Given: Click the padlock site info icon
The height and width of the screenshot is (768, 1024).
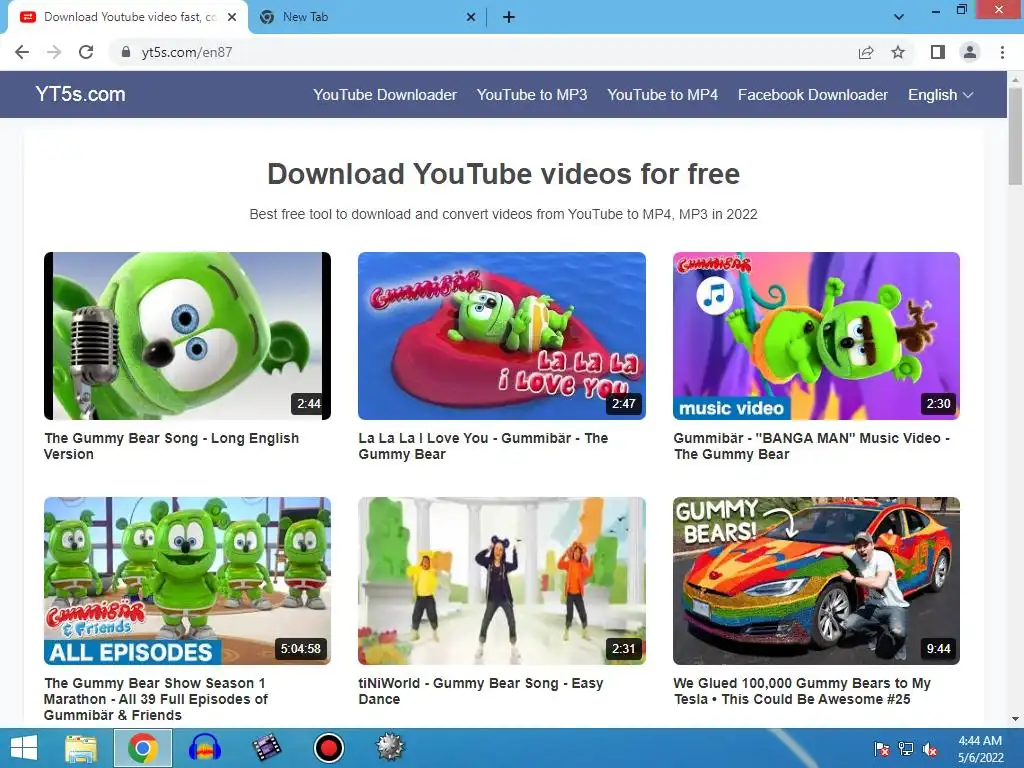Looking at the screenshot, I should click(126, 52).
